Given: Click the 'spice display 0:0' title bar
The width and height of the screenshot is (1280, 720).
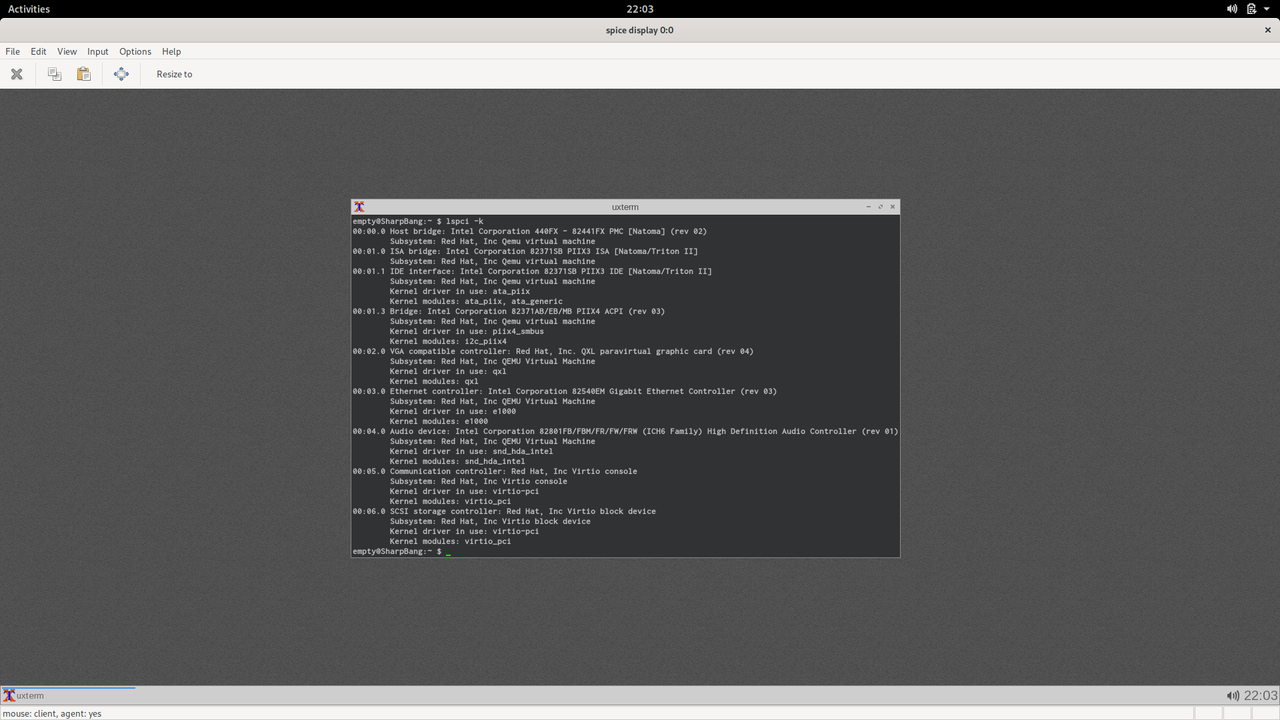Looking at the screenshot, I should click(x=640, y=30).
